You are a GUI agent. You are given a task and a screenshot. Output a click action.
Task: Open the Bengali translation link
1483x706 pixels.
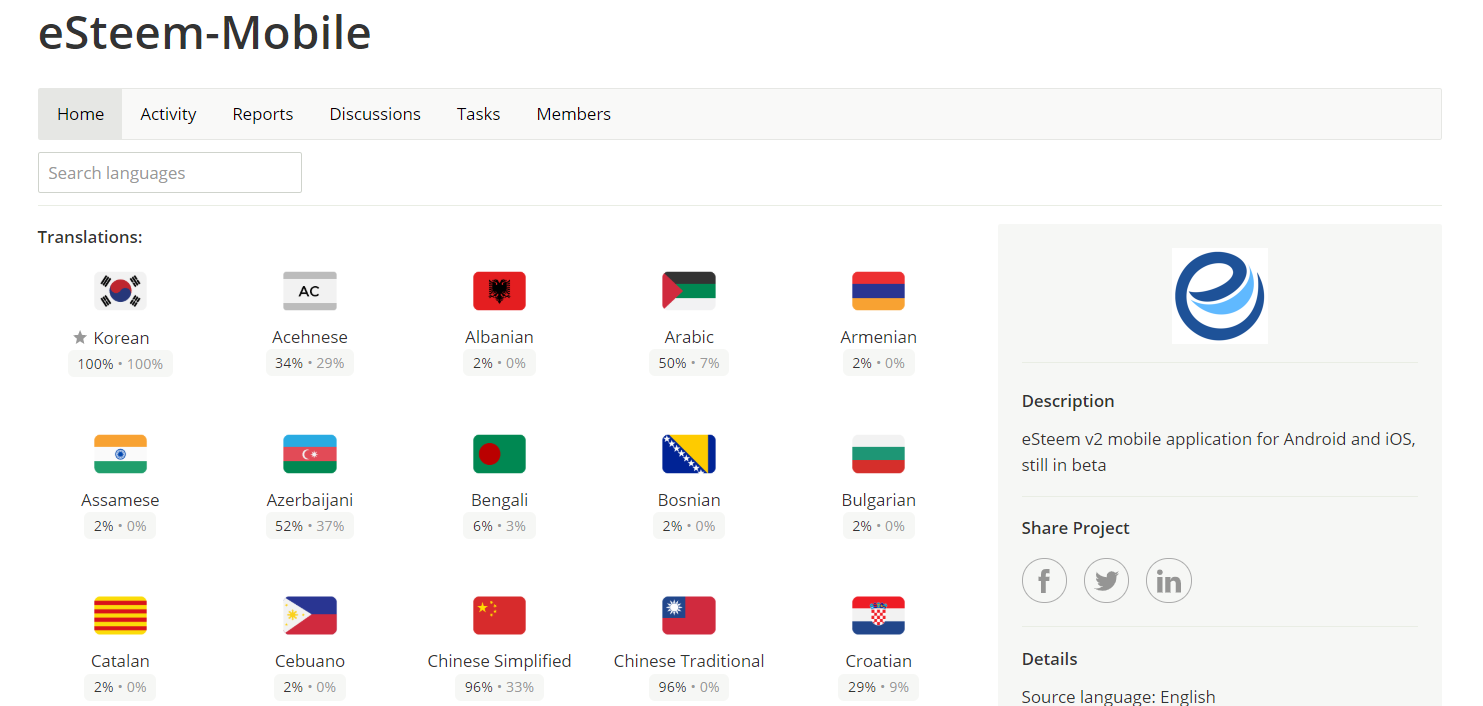click(x=499, y=500)
